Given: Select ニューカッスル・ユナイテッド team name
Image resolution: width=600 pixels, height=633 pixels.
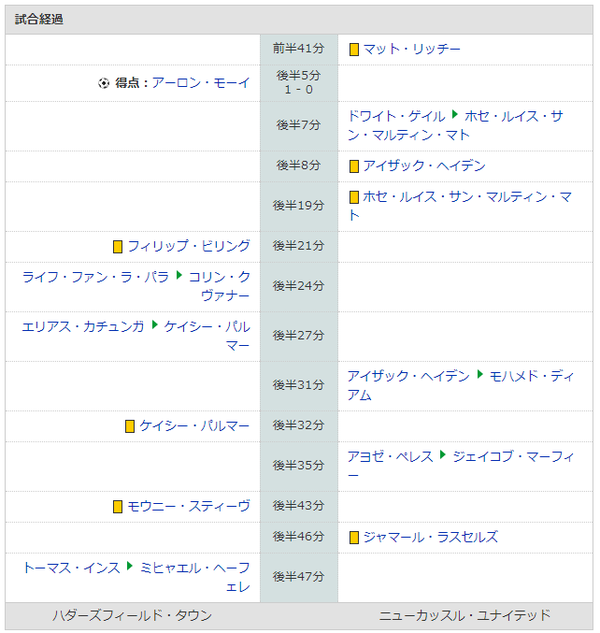Looking at the screenshot, I should [x=465, y=616].
